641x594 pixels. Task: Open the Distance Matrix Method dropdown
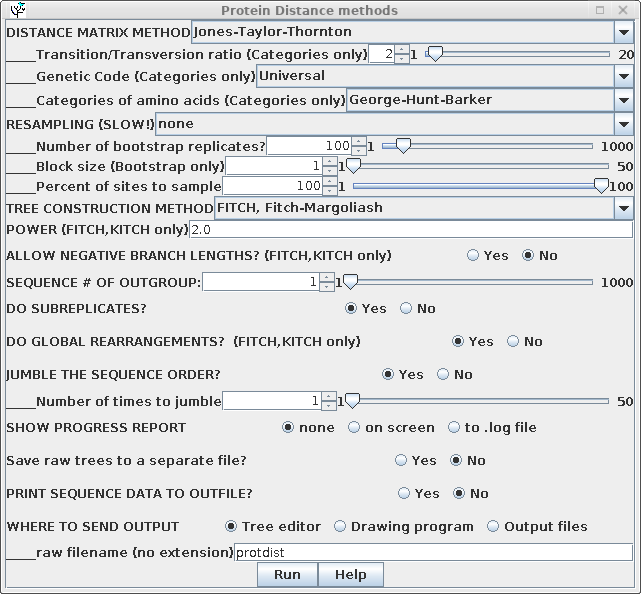[x=623, y=32]
